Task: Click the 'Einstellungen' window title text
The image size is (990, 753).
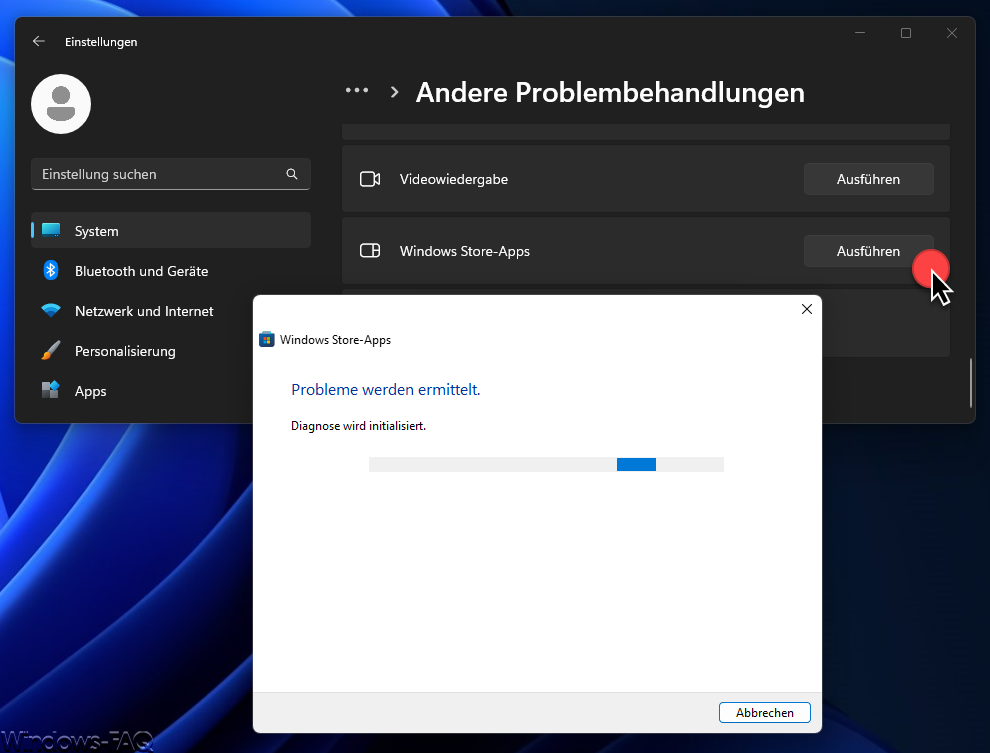Action: 101,42
